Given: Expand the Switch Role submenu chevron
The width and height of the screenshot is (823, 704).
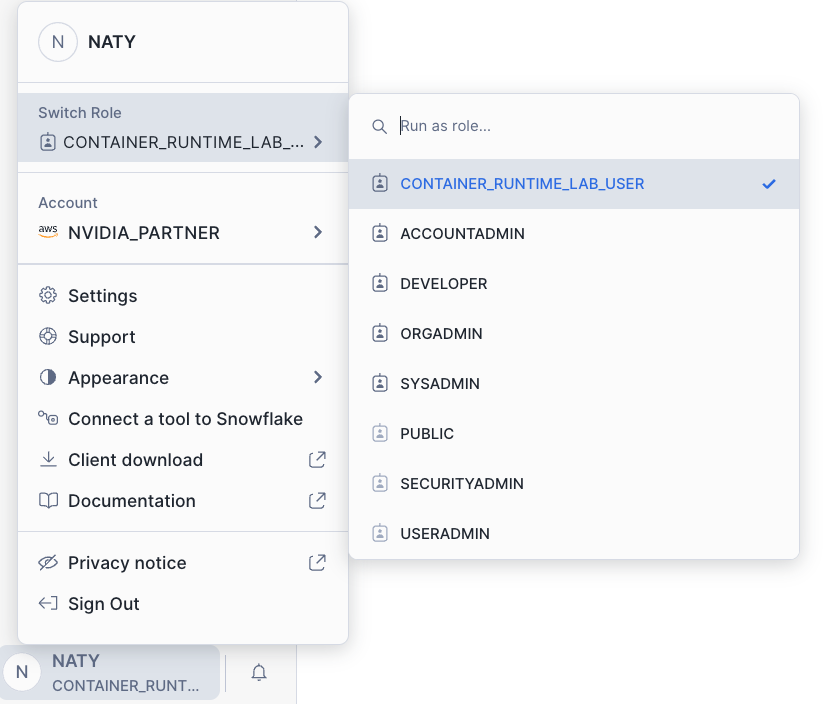Looking at the screenshot, I should coord(318,142).
